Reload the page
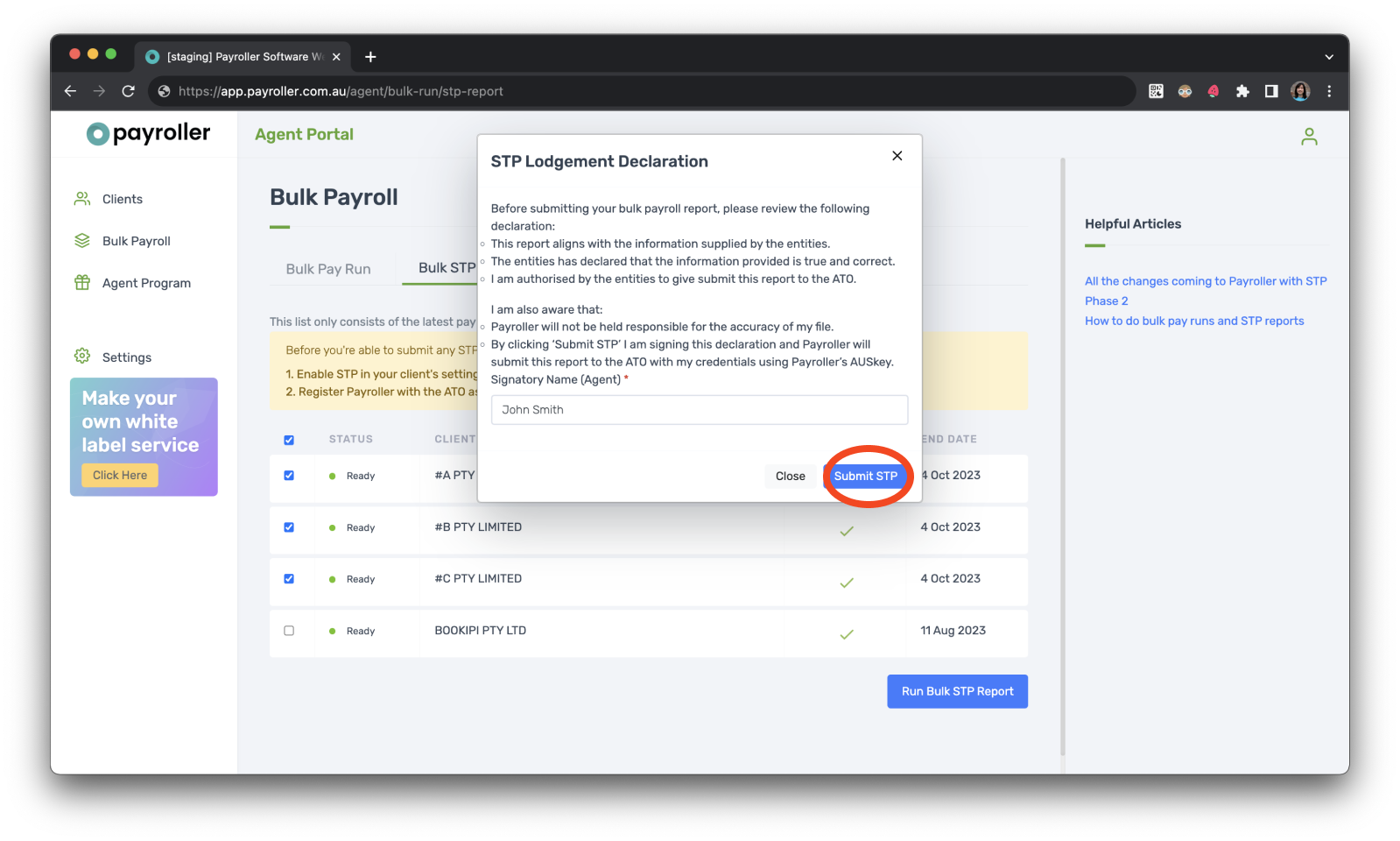 (x=129, y=91)
